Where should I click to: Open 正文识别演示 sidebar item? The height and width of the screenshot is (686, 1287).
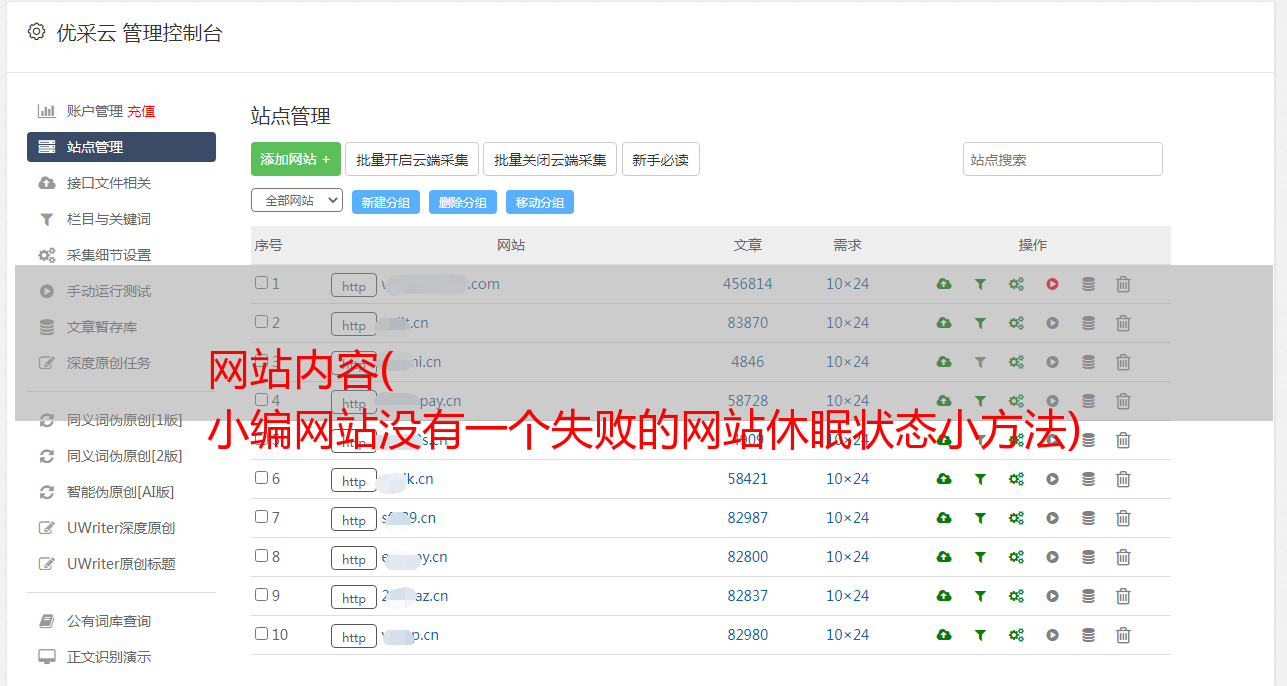click(109, 657)
